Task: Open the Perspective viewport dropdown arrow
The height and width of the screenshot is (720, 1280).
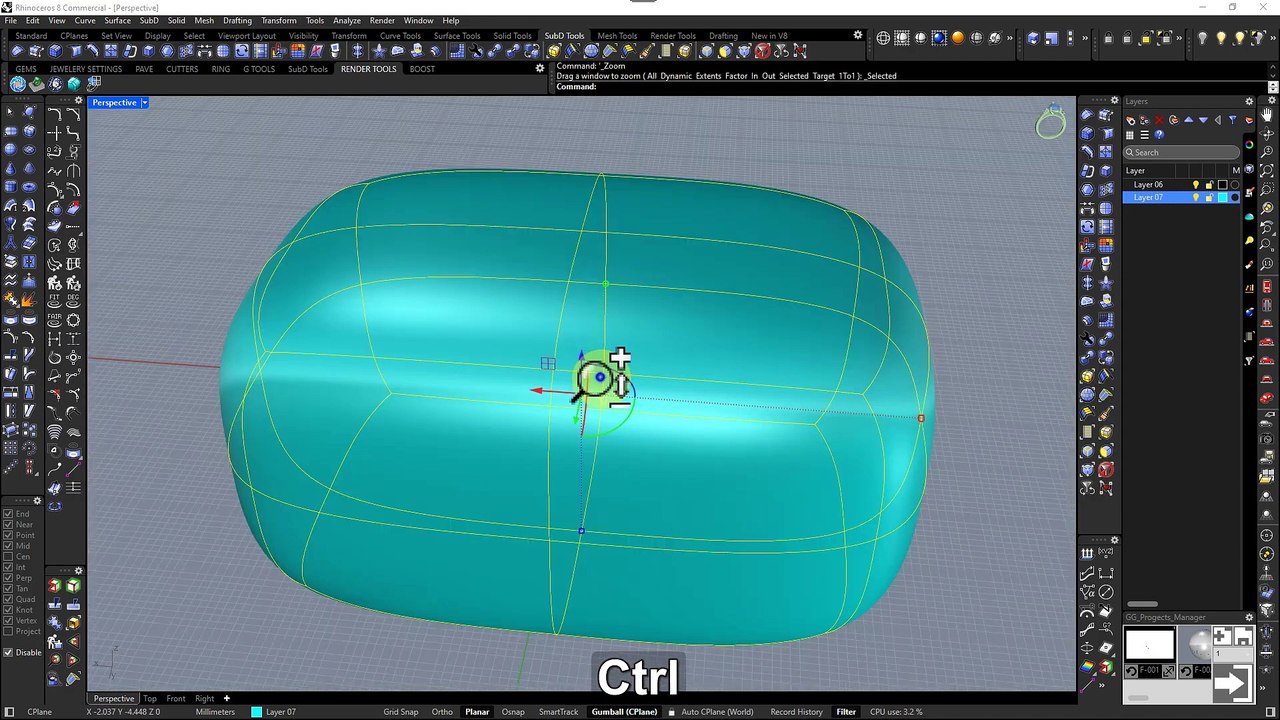Action: 144,102
